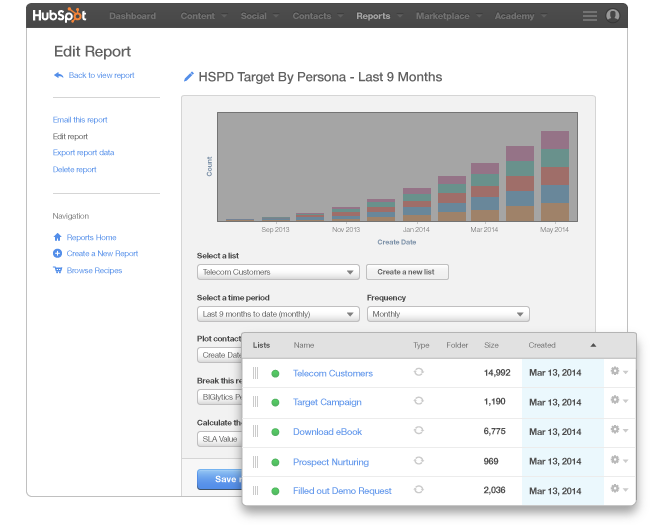Click Back to view report link
This screenshot has width=650, height=525.
[101, 75]
